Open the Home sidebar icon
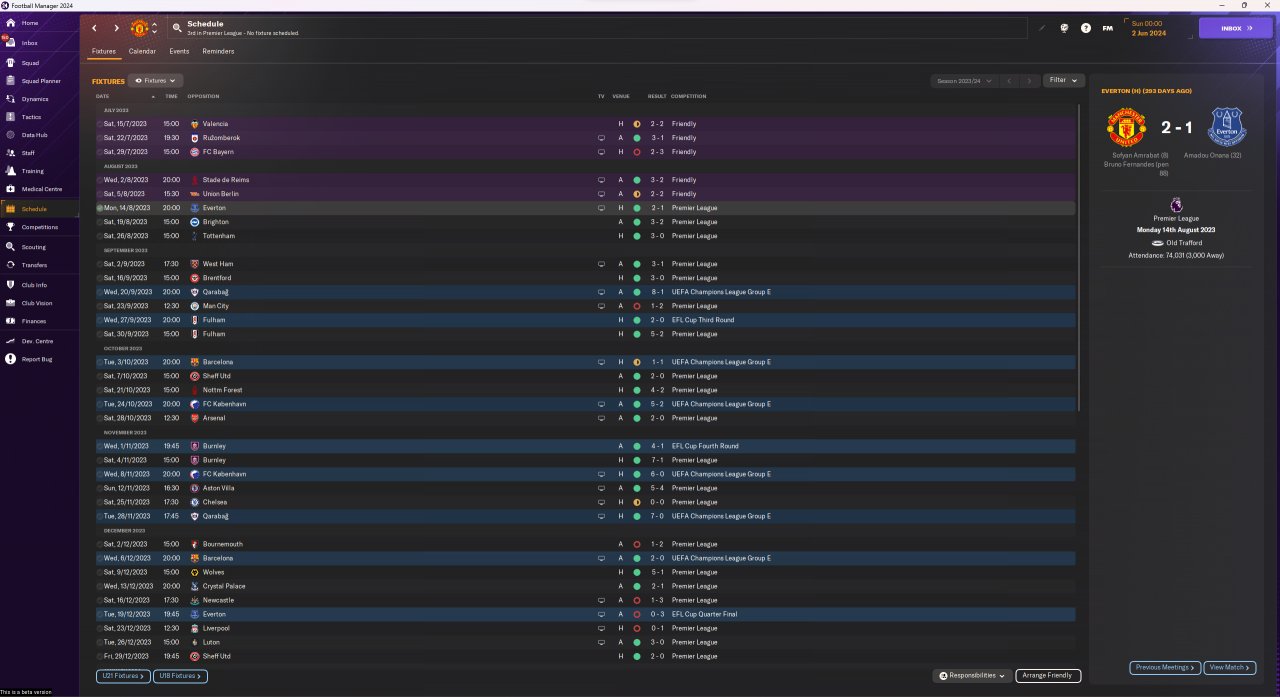The image size is (1280, 697). [x=10, y=23]
